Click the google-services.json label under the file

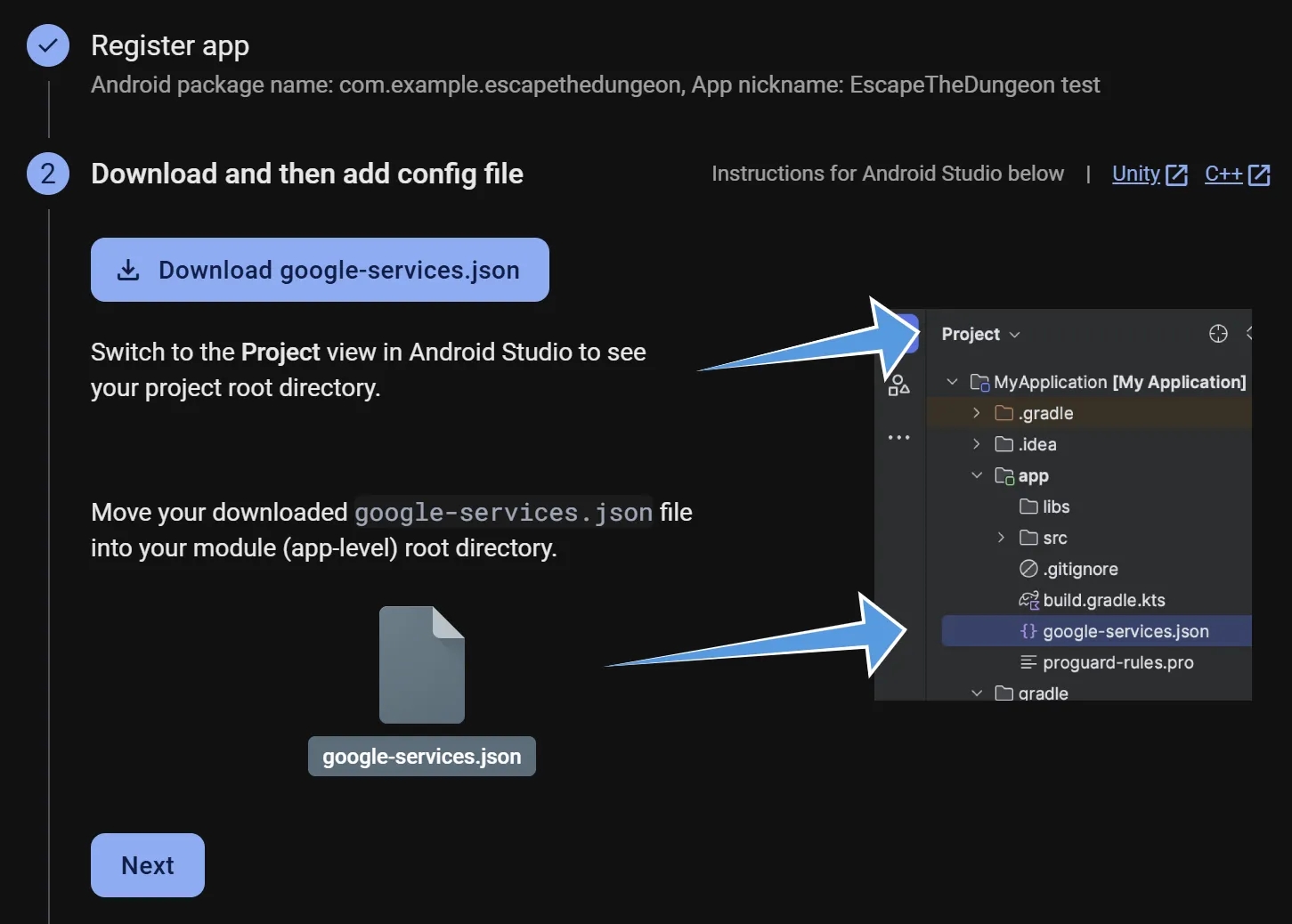tap(422, 757)
